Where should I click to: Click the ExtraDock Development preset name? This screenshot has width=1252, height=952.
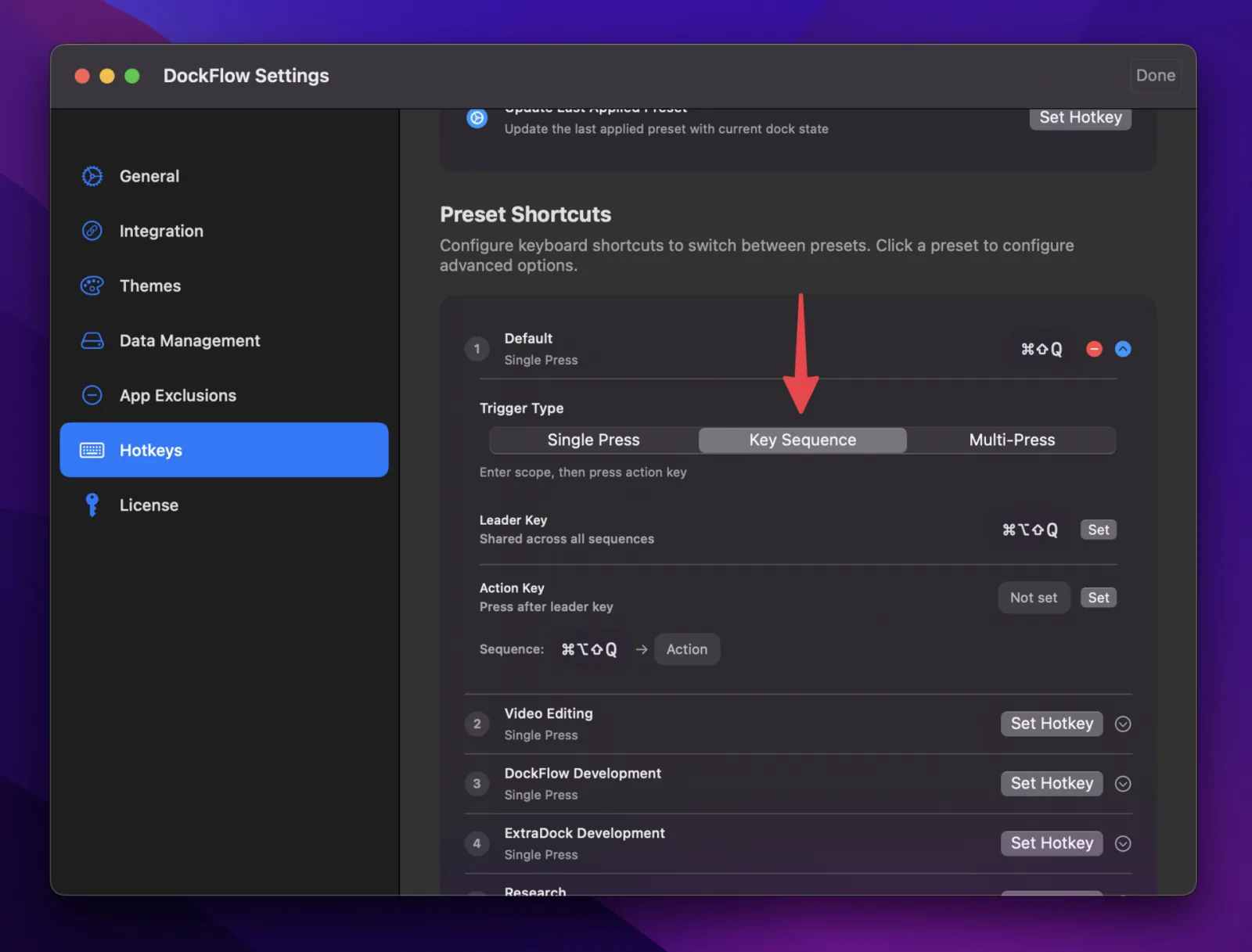(585, 833)
